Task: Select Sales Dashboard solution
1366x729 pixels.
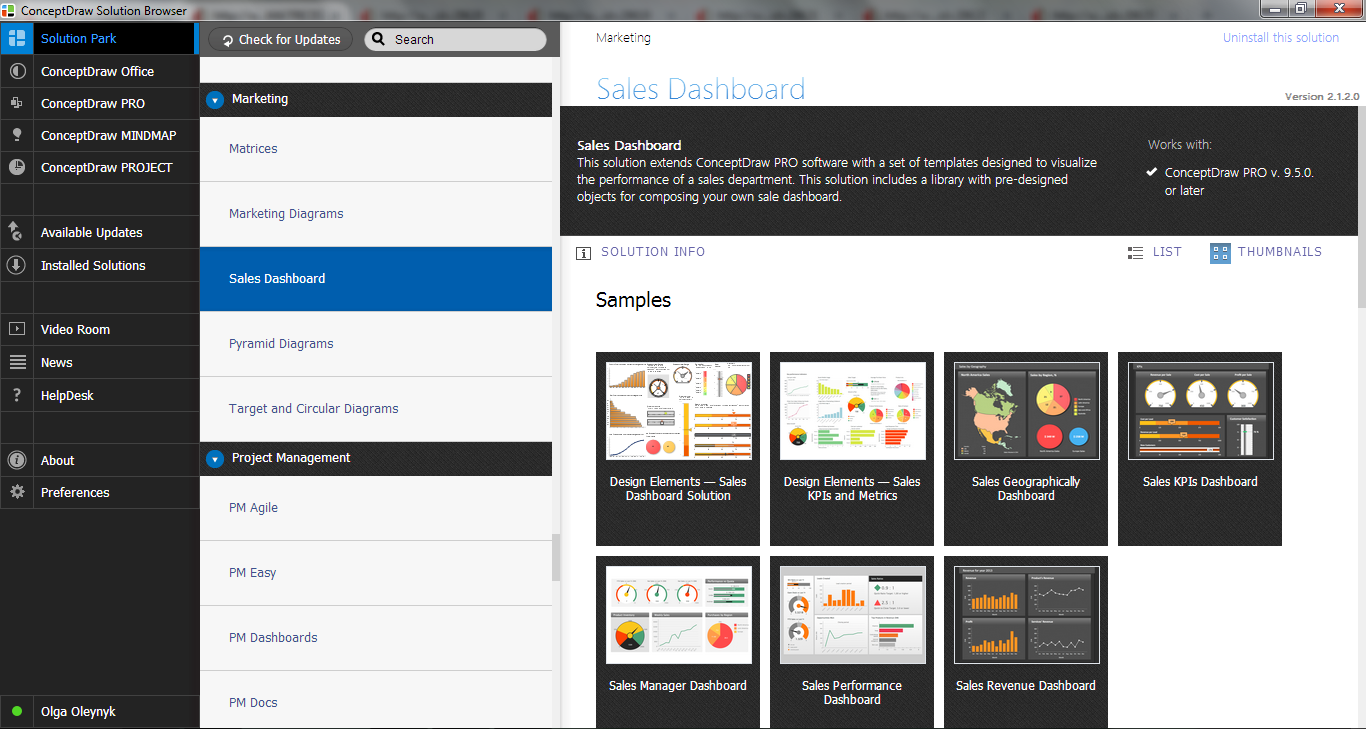Action: tap(376, 279)
